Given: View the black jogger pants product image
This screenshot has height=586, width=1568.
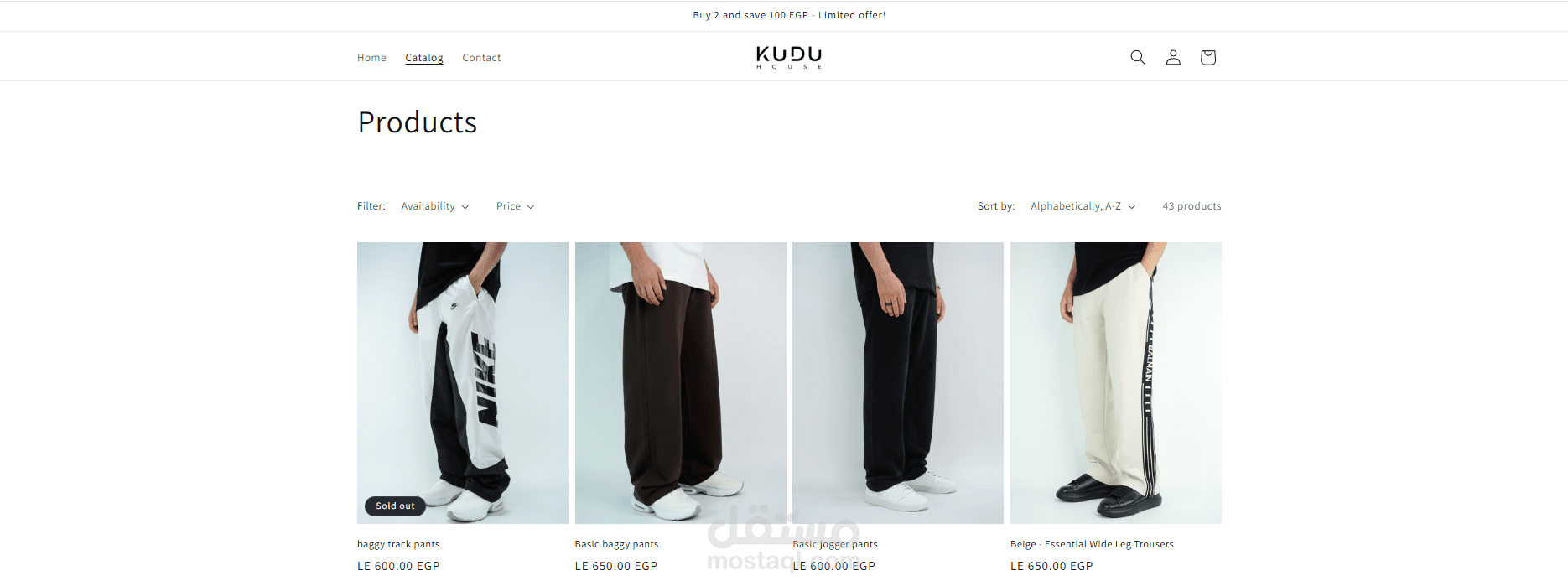Looking at the screenshot, I should pos(898,383).
